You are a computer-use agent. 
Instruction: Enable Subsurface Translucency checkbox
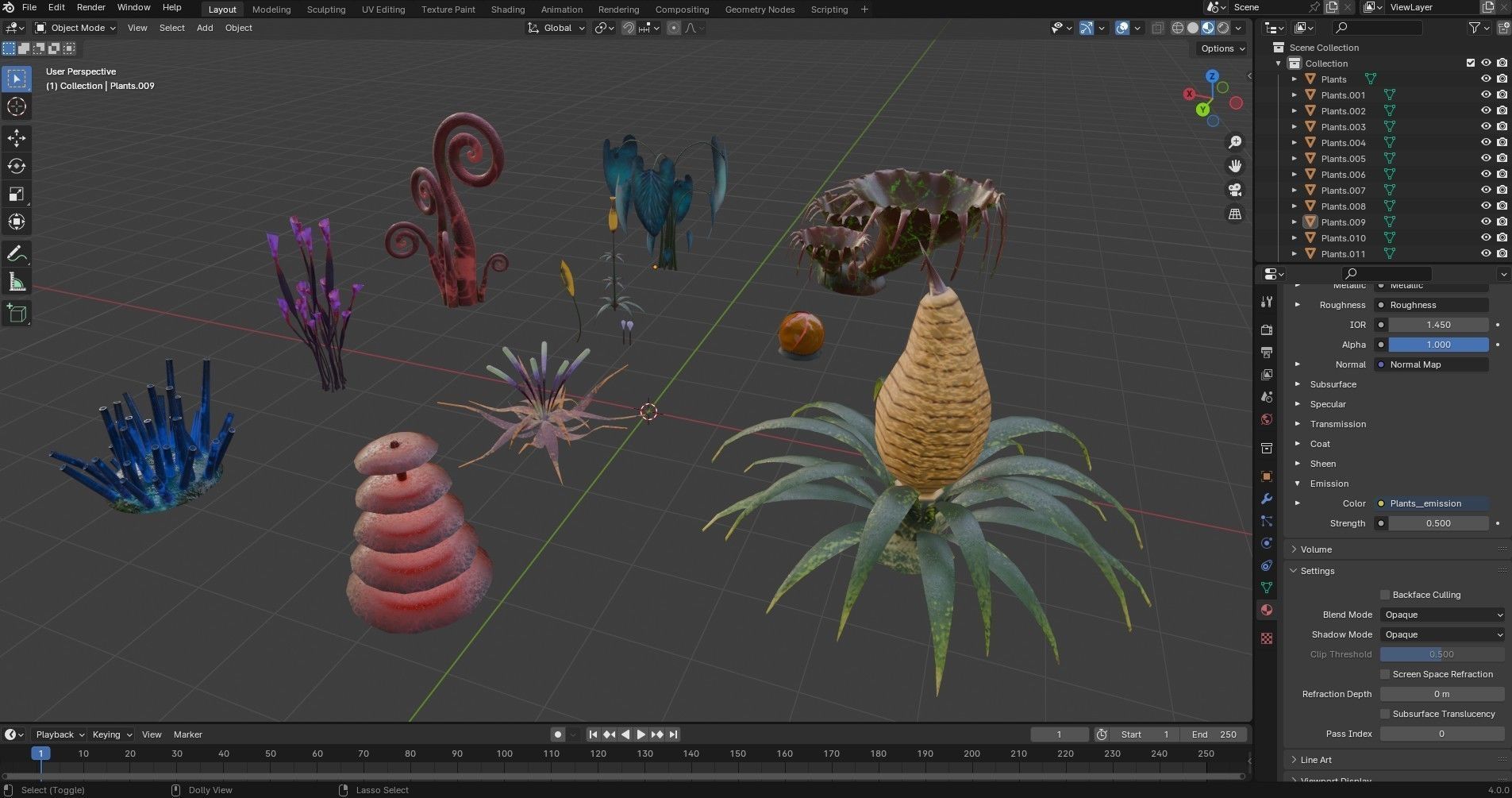1385,714
